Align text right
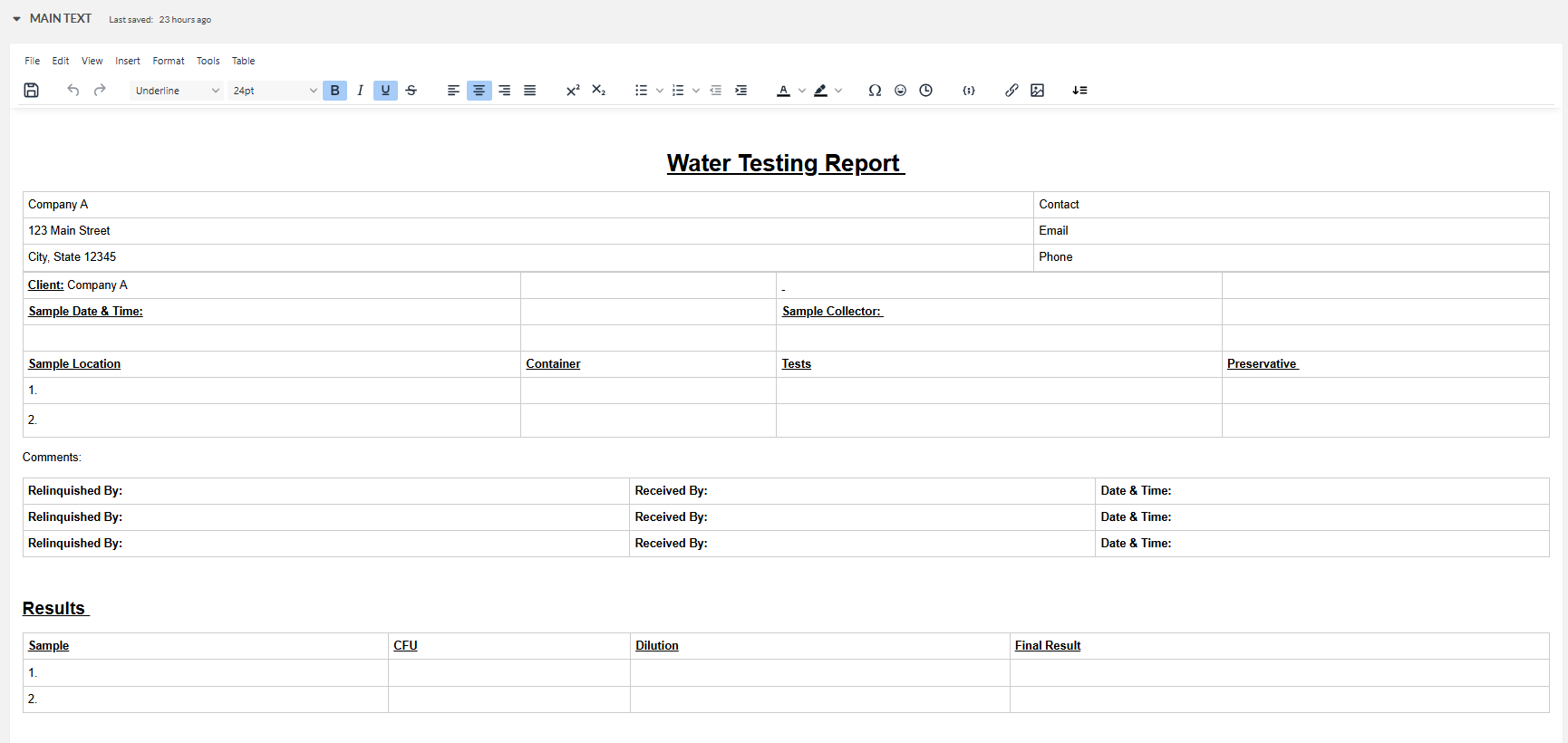The image size is (1568, 743). [x=504, y=90]
